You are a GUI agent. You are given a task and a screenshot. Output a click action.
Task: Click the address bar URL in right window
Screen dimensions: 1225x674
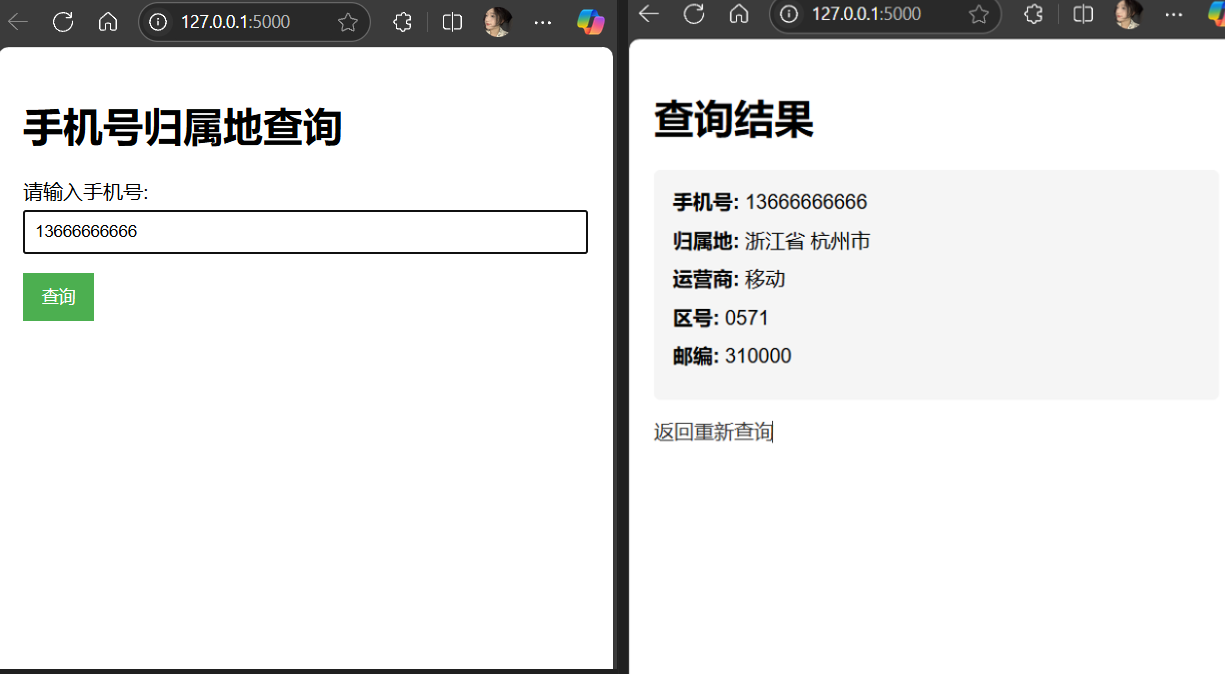click(866, 14)
